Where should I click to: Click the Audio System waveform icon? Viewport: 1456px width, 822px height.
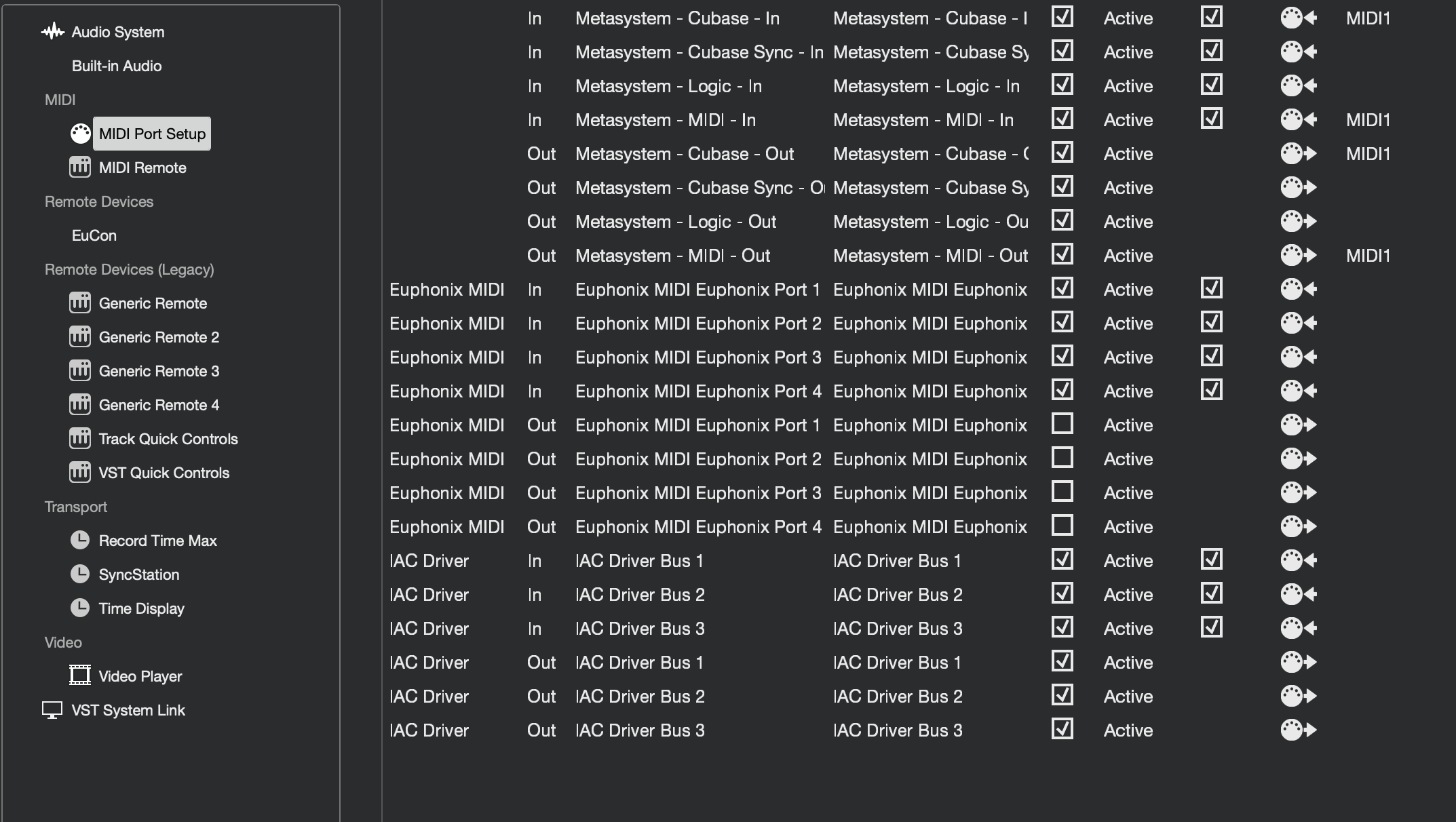(x=52, y=32)
